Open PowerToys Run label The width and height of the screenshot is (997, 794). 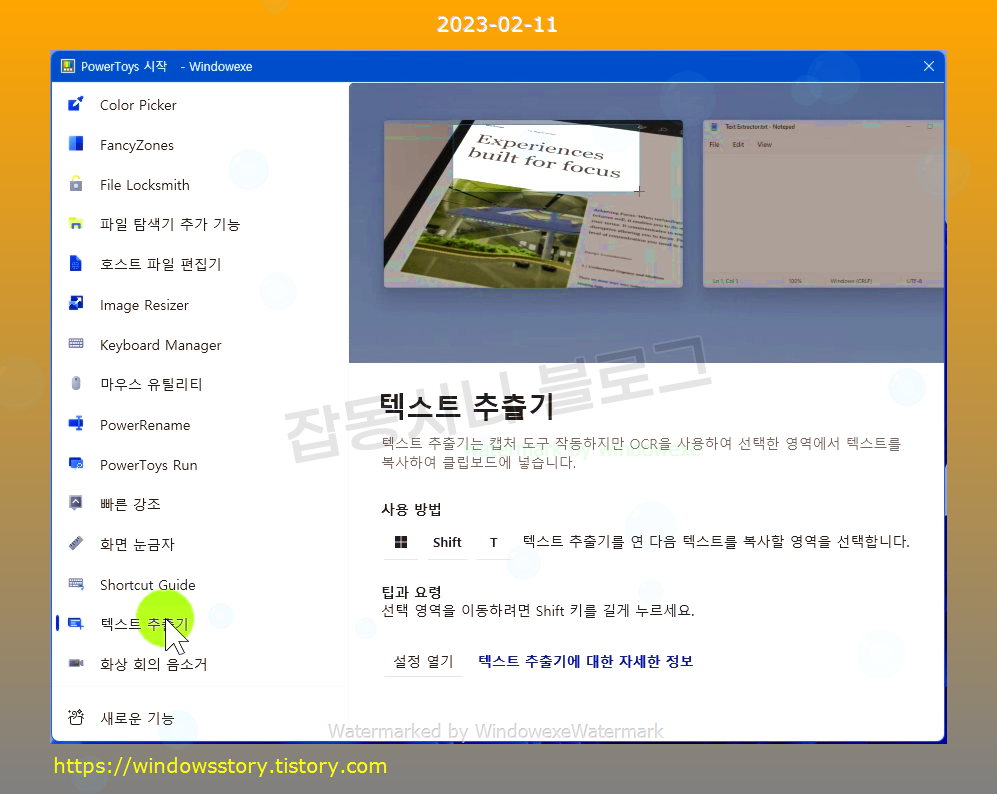pos(148,465)
